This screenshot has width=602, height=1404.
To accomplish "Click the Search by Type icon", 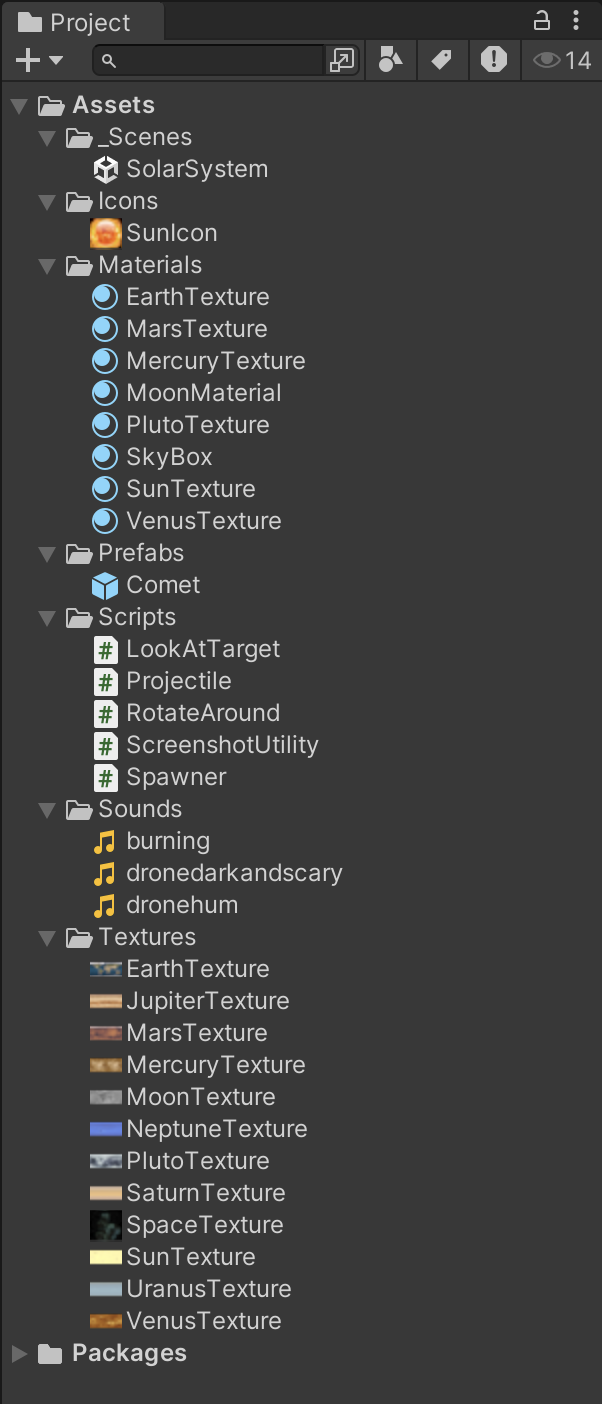I will coord(390,60).
